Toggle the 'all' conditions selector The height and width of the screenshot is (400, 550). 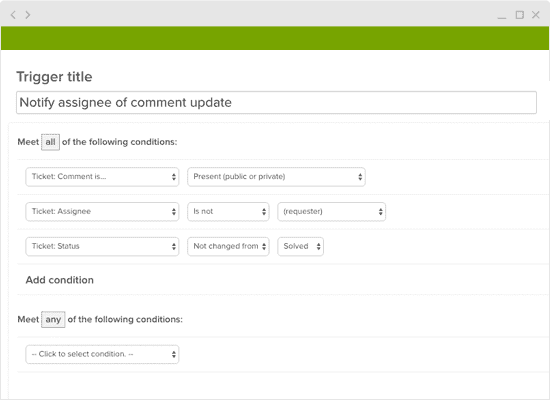[51, 142]
